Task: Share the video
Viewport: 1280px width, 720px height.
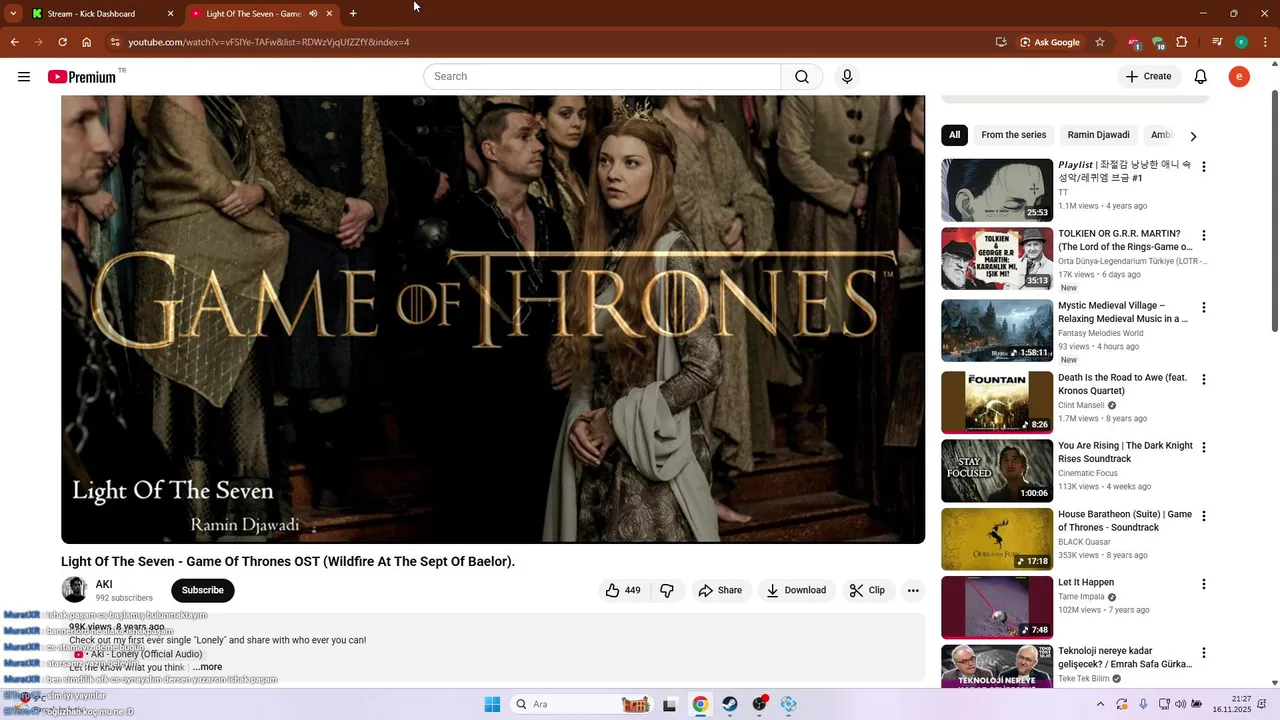Action: point(720,590)
